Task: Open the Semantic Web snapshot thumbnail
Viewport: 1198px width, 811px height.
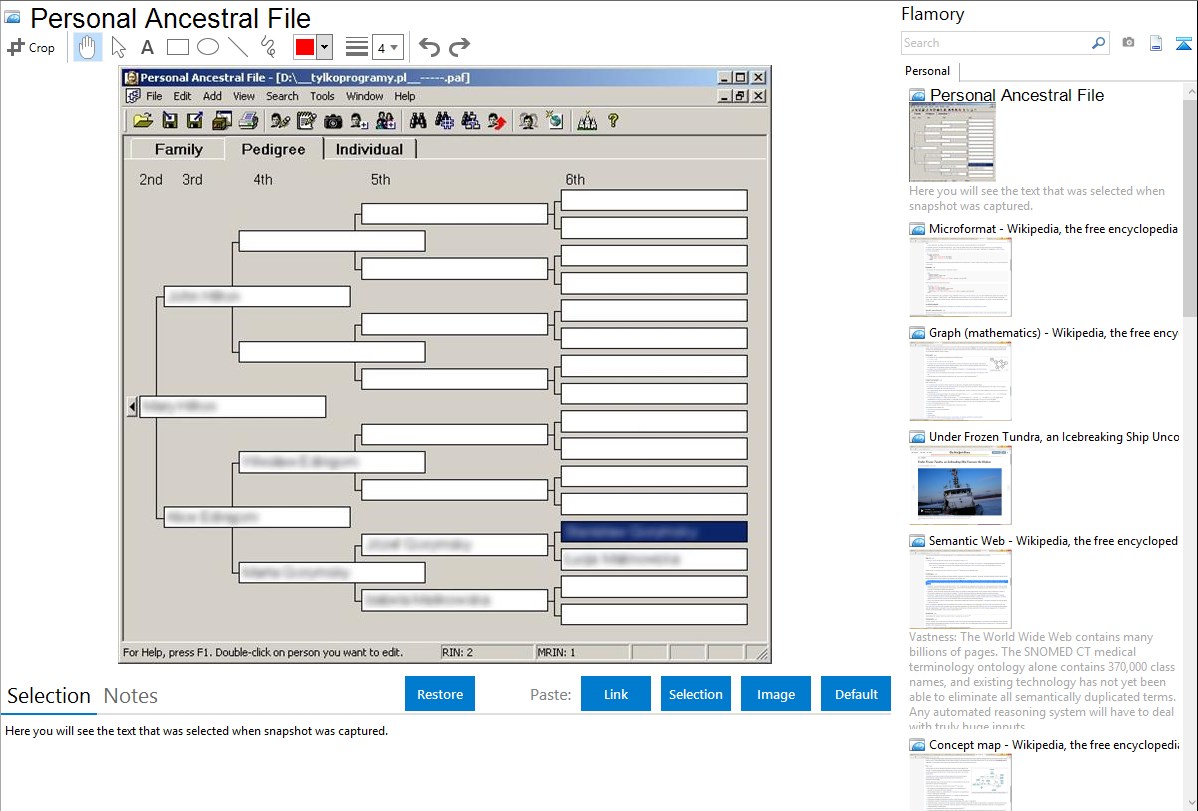Action: pos(960,589)
